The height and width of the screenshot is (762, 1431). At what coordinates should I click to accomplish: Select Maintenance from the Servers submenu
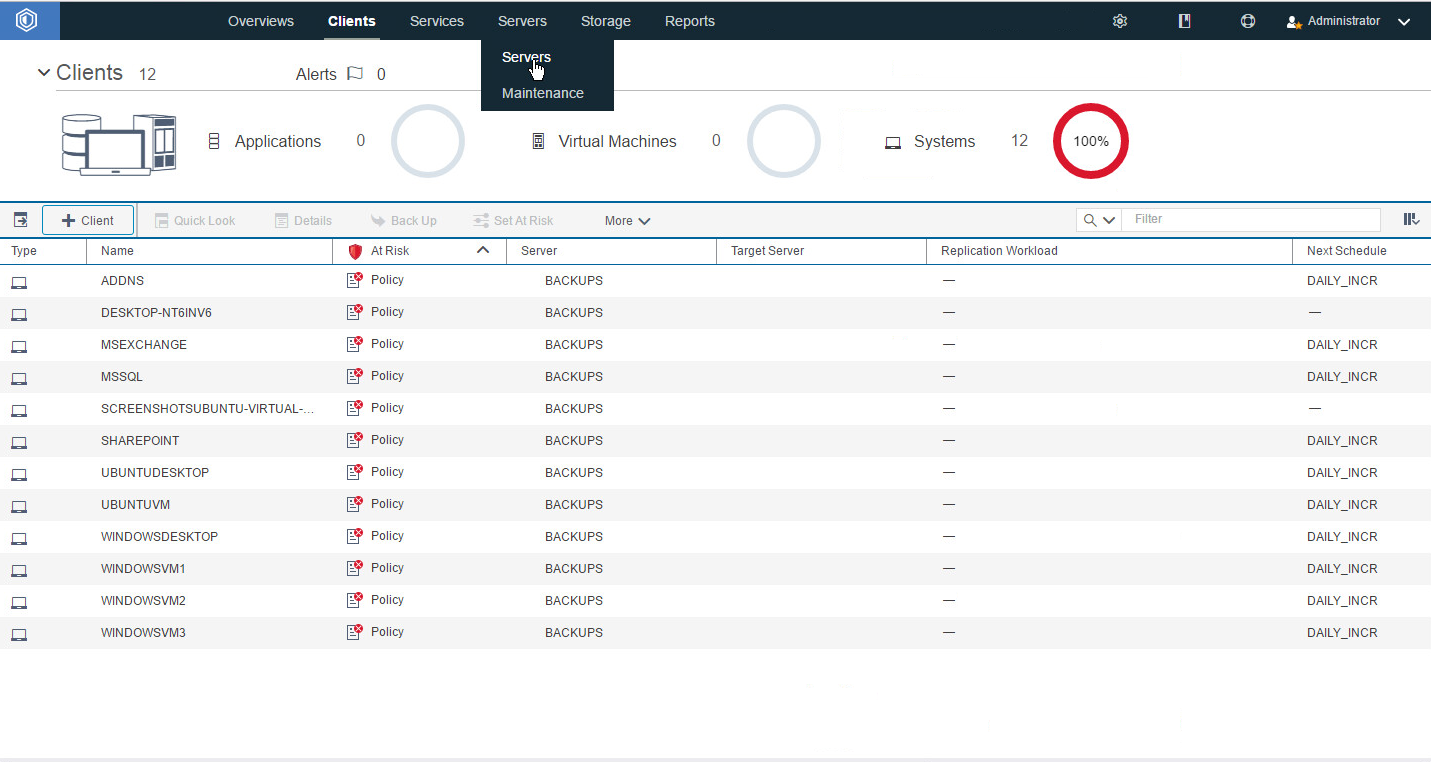(x=542, y=93)
